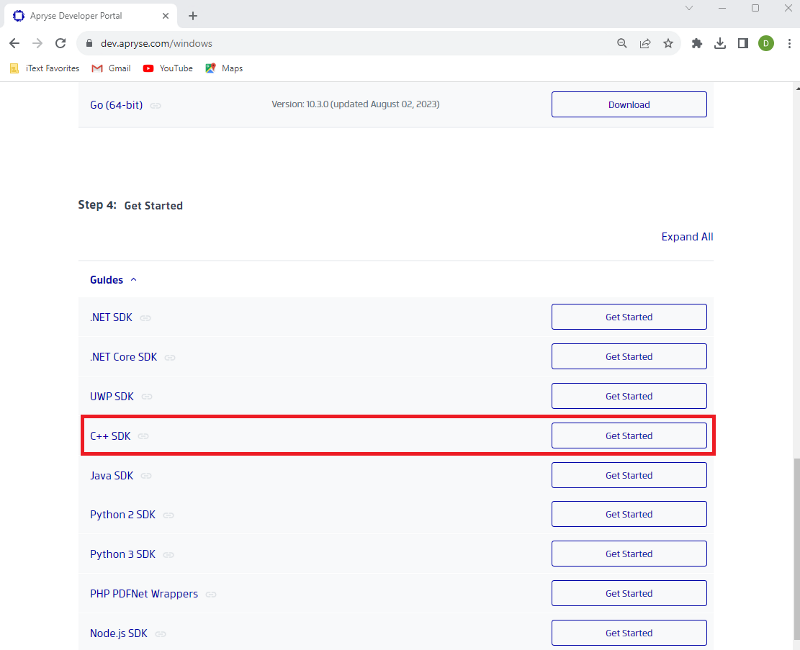Reload the page with the refresh icon
The image size is (800, 650).
(61, 43)
